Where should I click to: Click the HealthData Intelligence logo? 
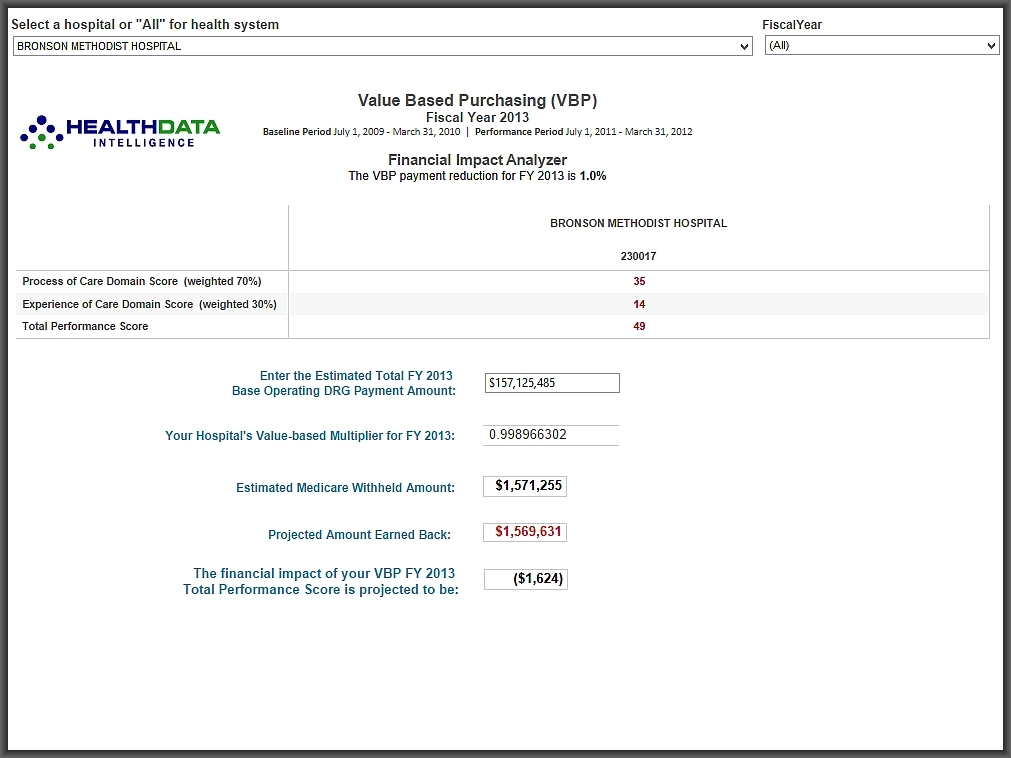(x=120, y=132)
